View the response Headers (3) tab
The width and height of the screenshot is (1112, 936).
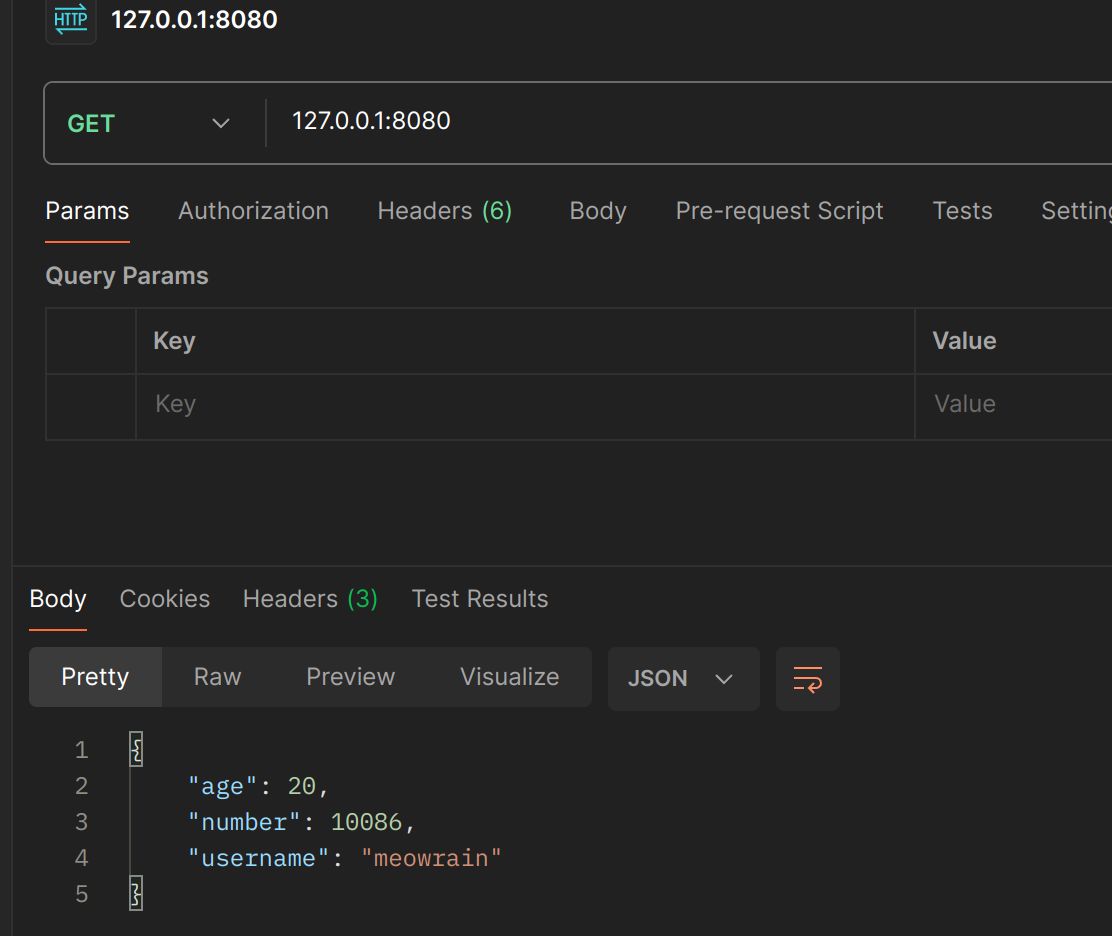[x=310, y=599]
